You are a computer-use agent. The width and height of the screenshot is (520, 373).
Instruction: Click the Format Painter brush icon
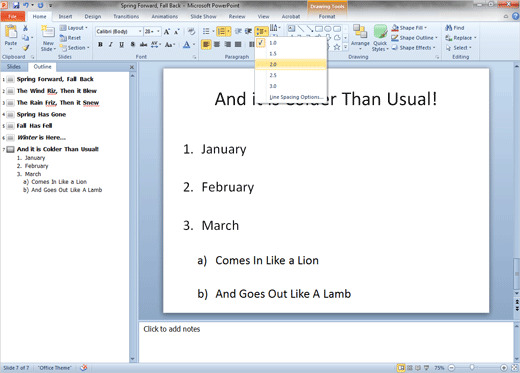pyautogui.click(x=26, y=48)
